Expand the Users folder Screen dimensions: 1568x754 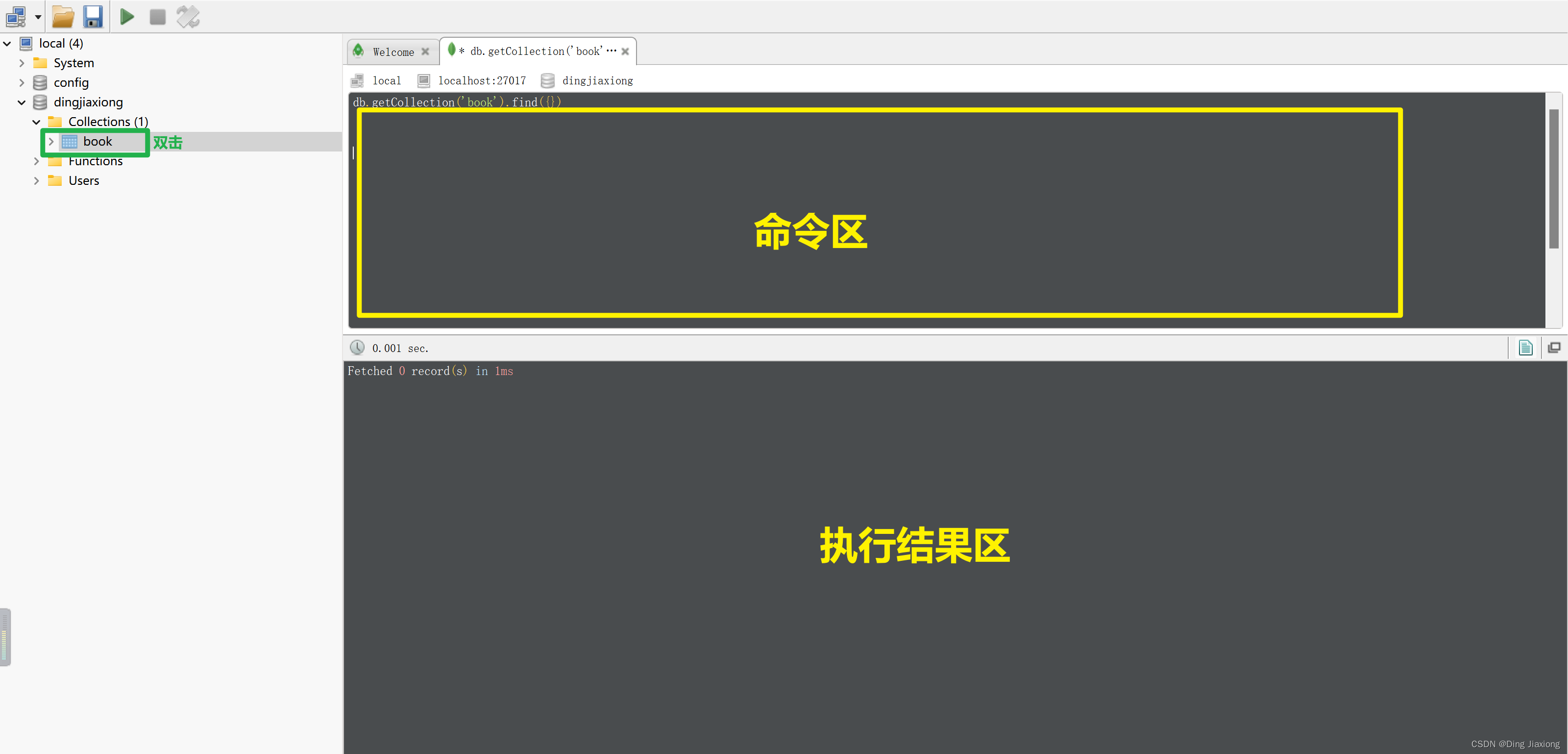[x=37, y=181]
